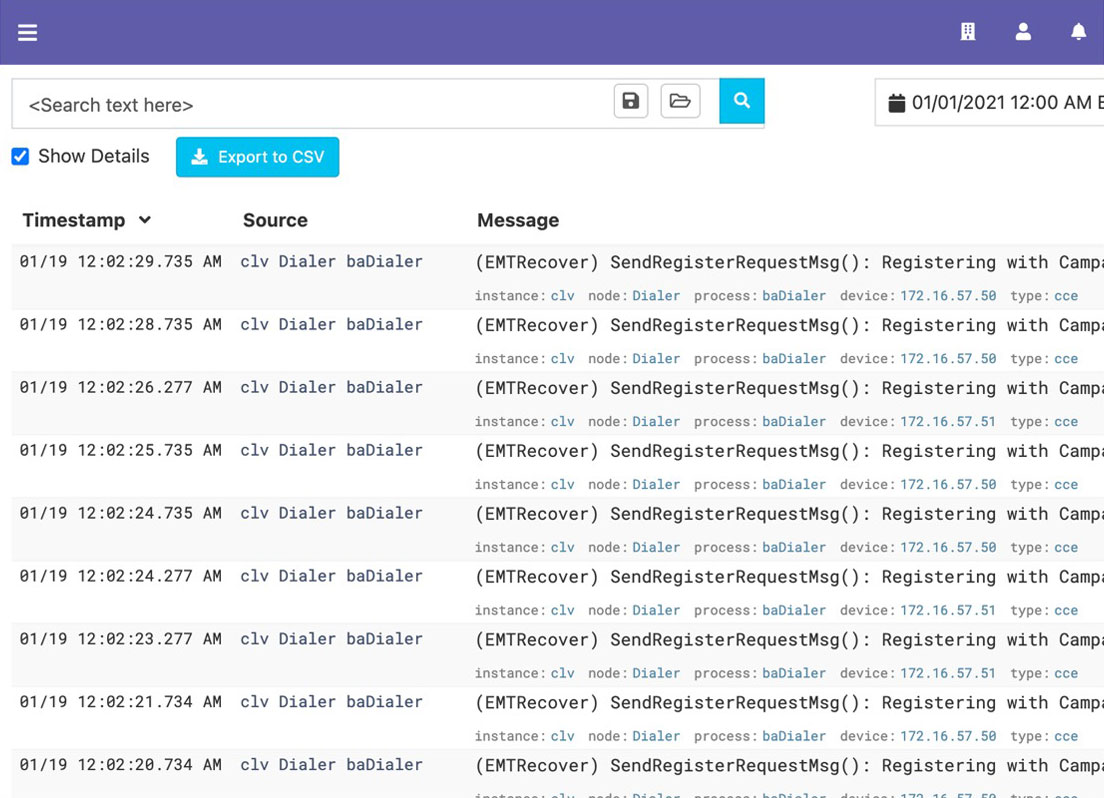The height and width of the screenshot is (798, 1104).
Task: Open a saved search using the folder icon
Action: coord(681,100)
